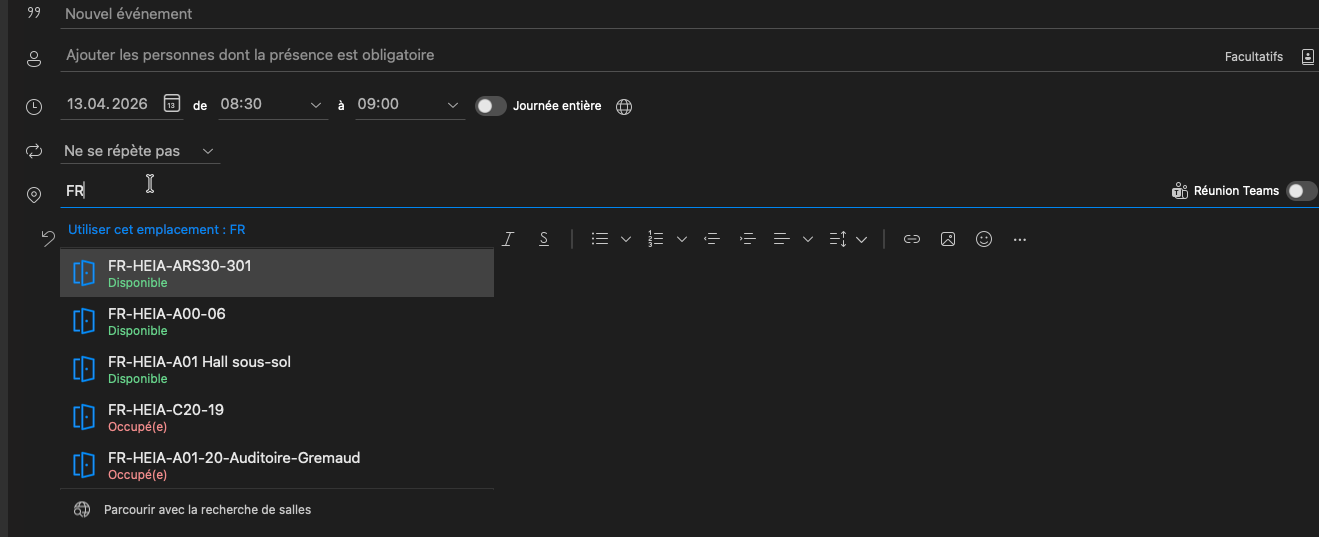The image size is (1319, 537).
Task: Select room FR-HEIA-A01-20-Auditoire-Gremaud
Action: [234, 464]
